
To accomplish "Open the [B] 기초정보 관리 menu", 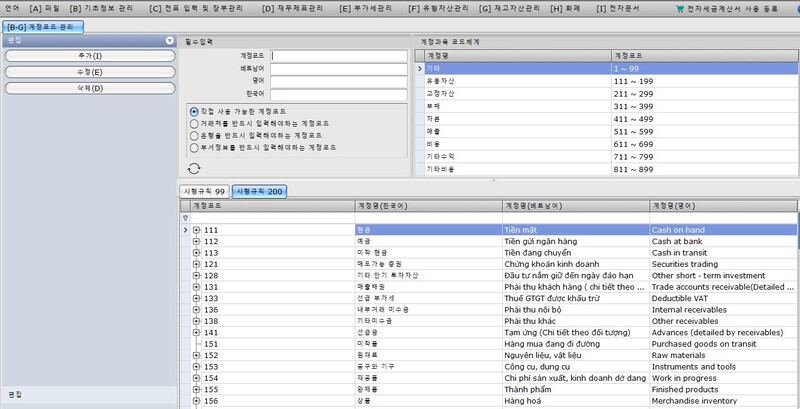I will [105, 7].
